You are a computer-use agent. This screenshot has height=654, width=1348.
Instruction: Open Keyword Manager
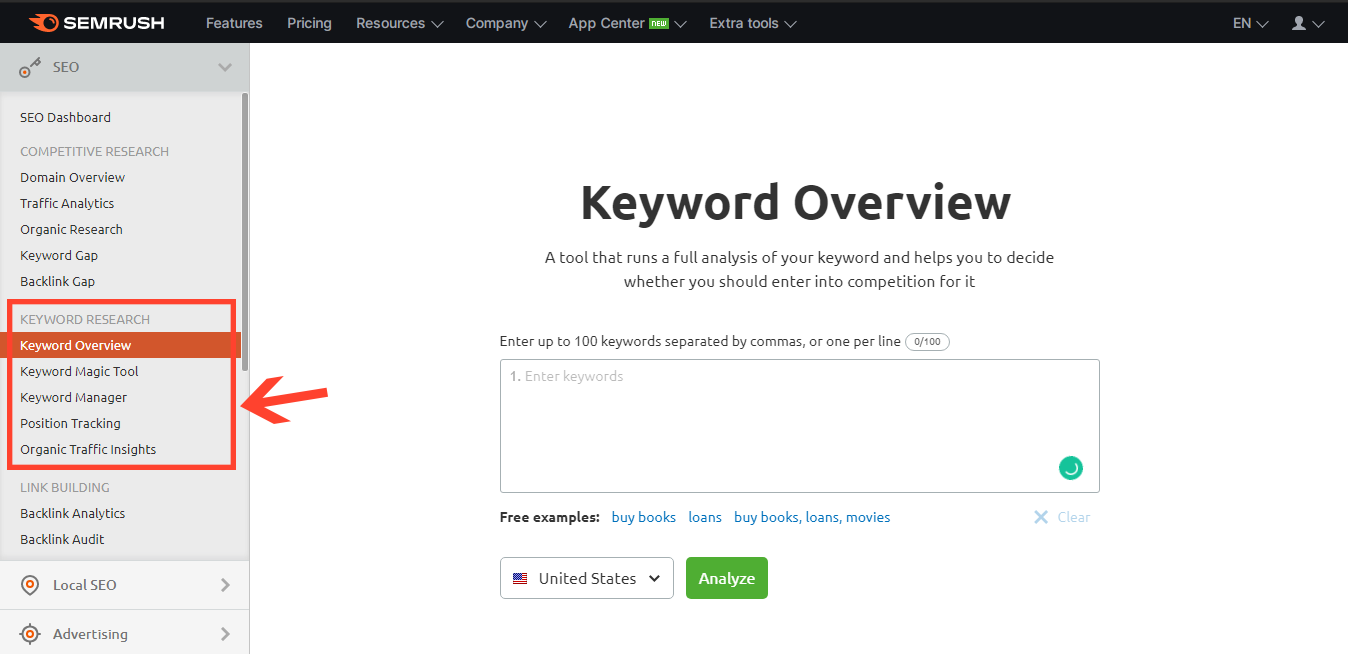coord(73,397)
